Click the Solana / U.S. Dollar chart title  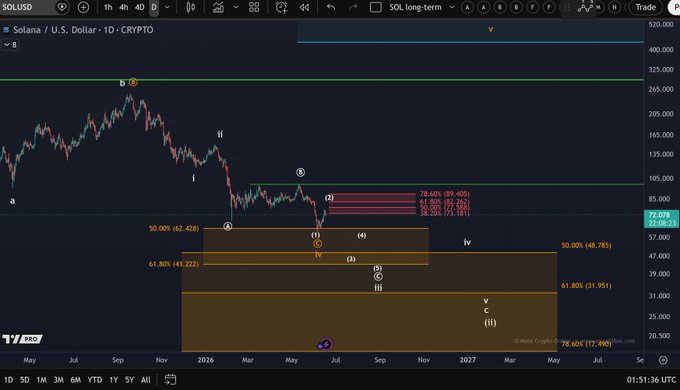point(83,30)
